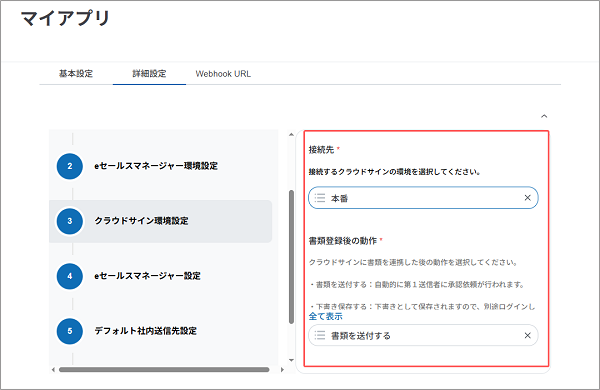This screenshot has height=390, width=600.
Task: Click left arrow of horizontal scrollbar
Action: coord(53,370)
